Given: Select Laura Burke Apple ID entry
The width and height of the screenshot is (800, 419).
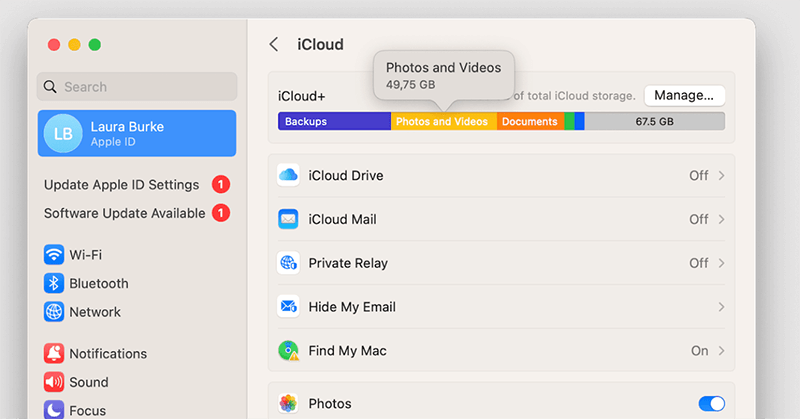Looking at the screenshot, I should point(137,133).
